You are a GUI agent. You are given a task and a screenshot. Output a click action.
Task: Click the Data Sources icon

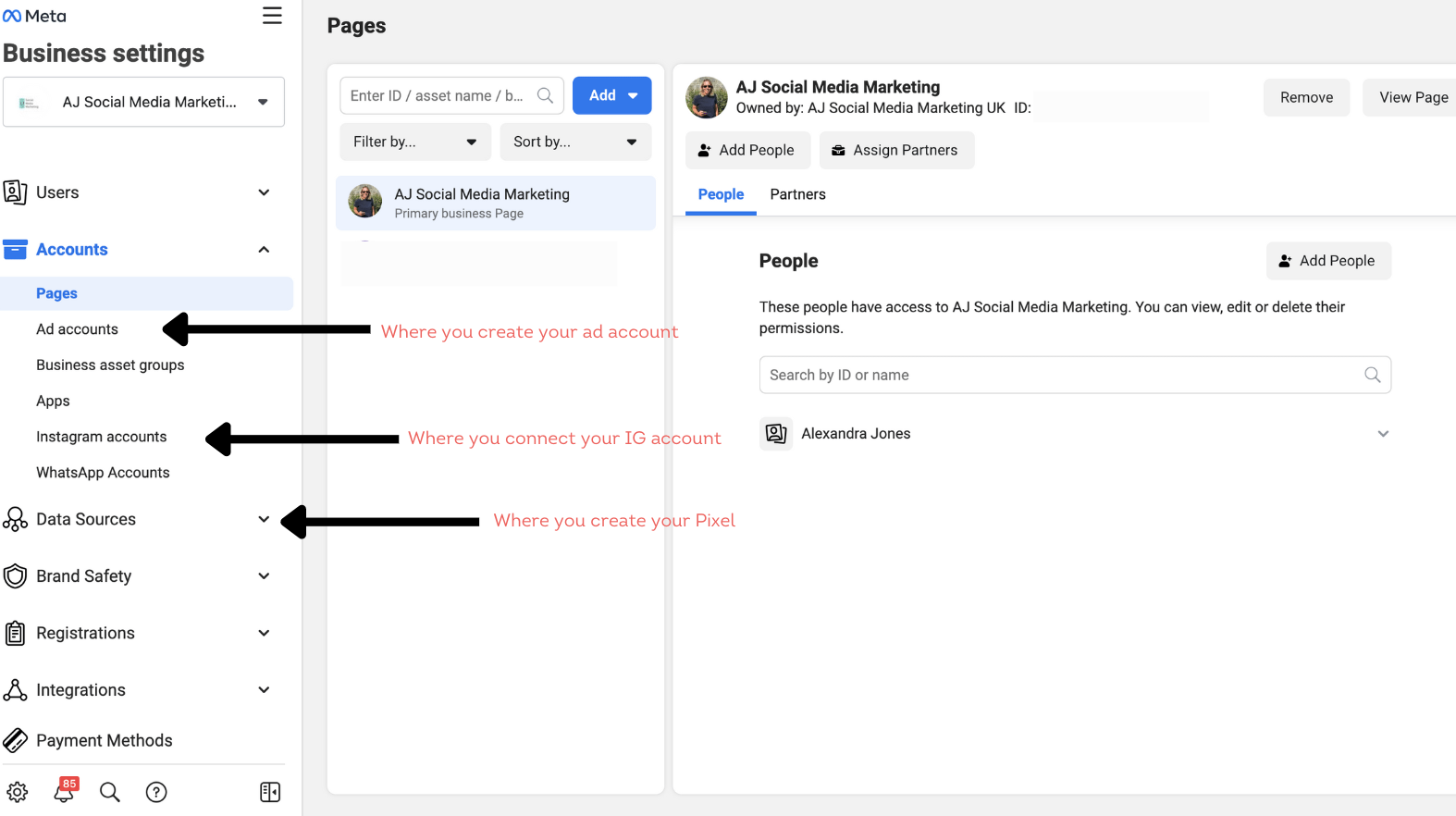point(15,519)
